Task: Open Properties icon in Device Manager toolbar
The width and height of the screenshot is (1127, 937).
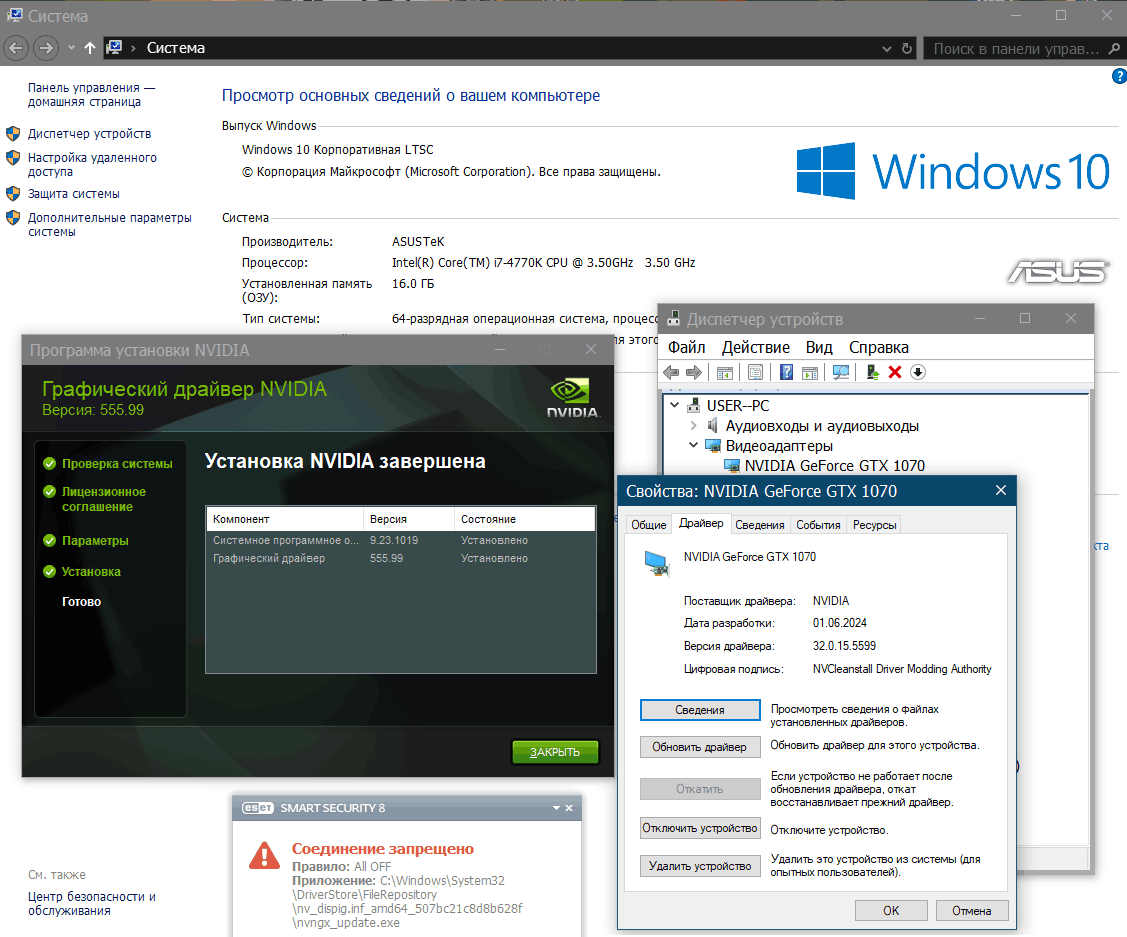Action: pos(755,372)
